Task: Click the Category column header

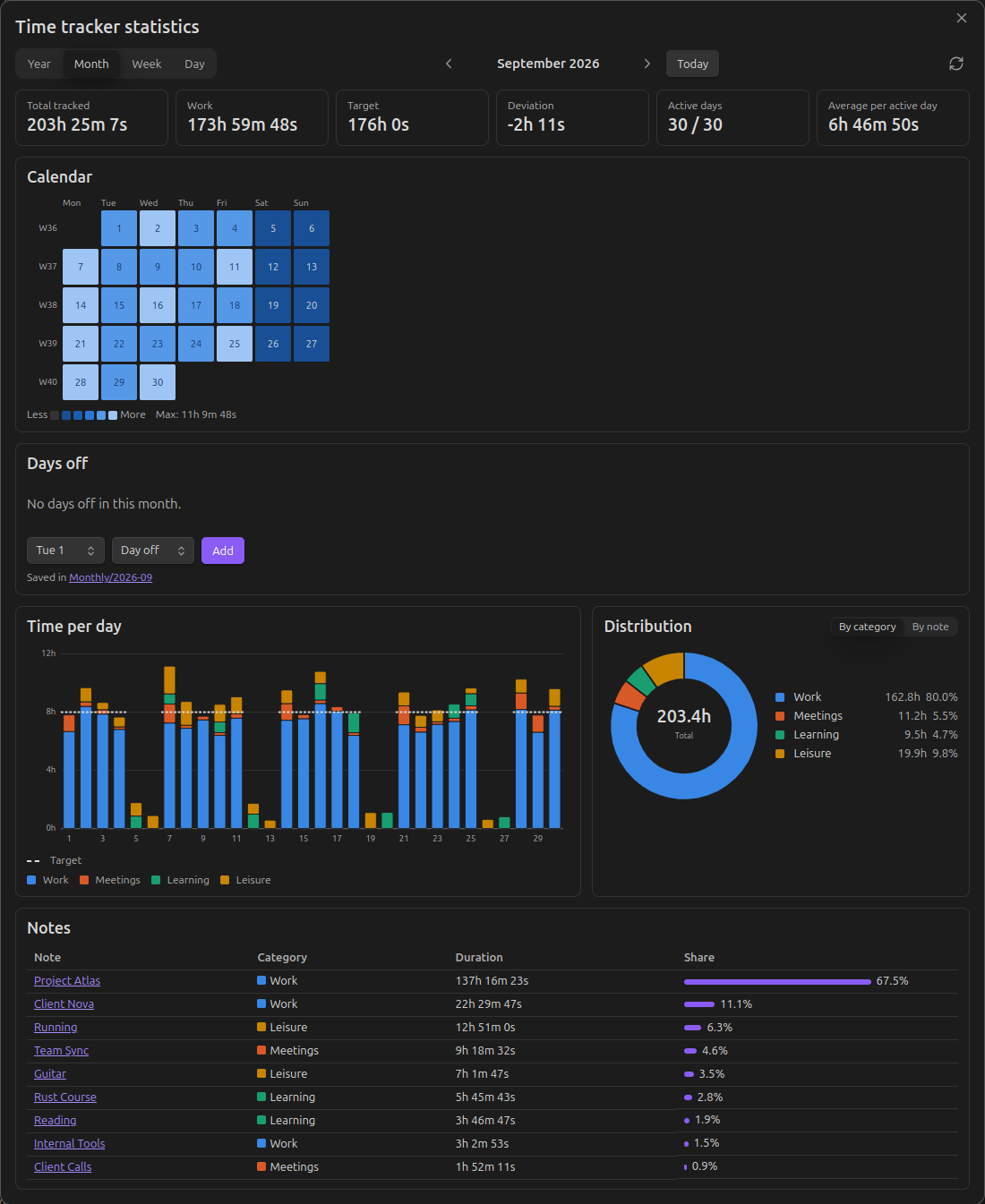Action: pos(282,958)
